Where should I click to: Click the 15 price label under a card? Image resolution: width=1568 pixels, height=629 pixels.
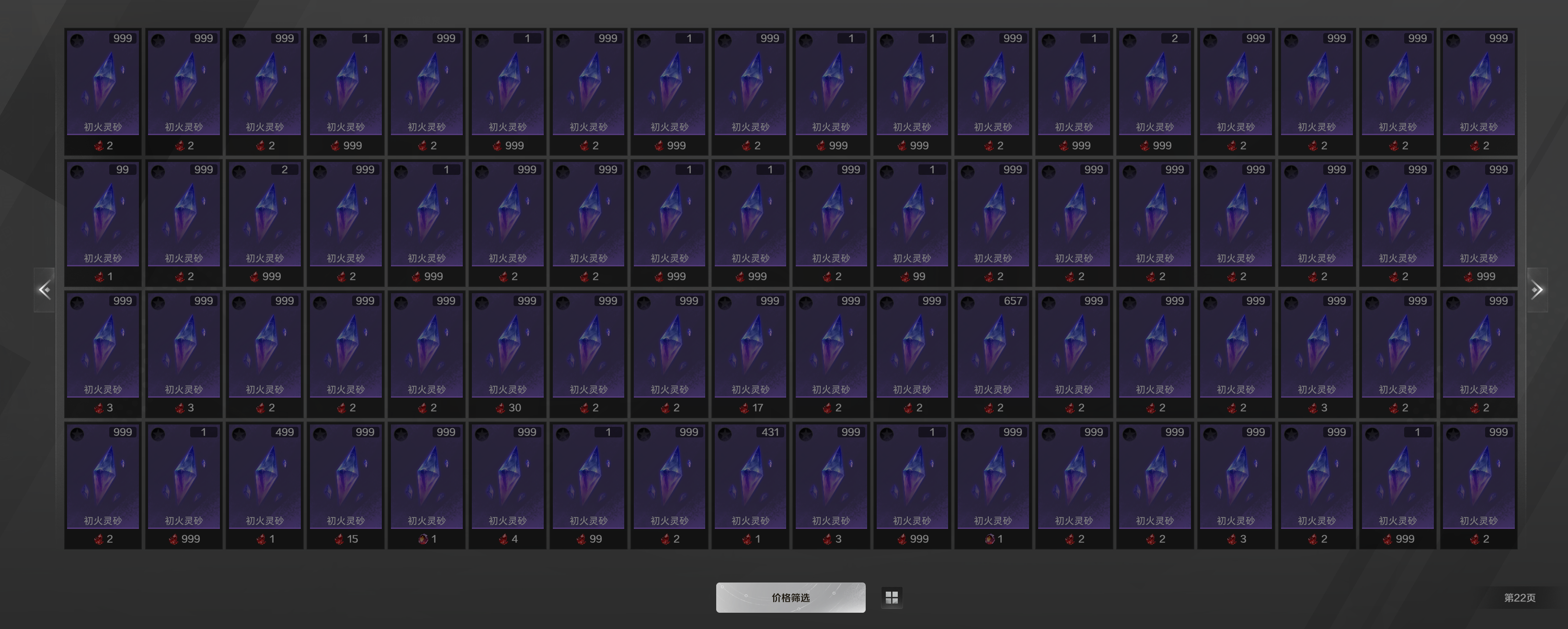click(x=353, y=539)
